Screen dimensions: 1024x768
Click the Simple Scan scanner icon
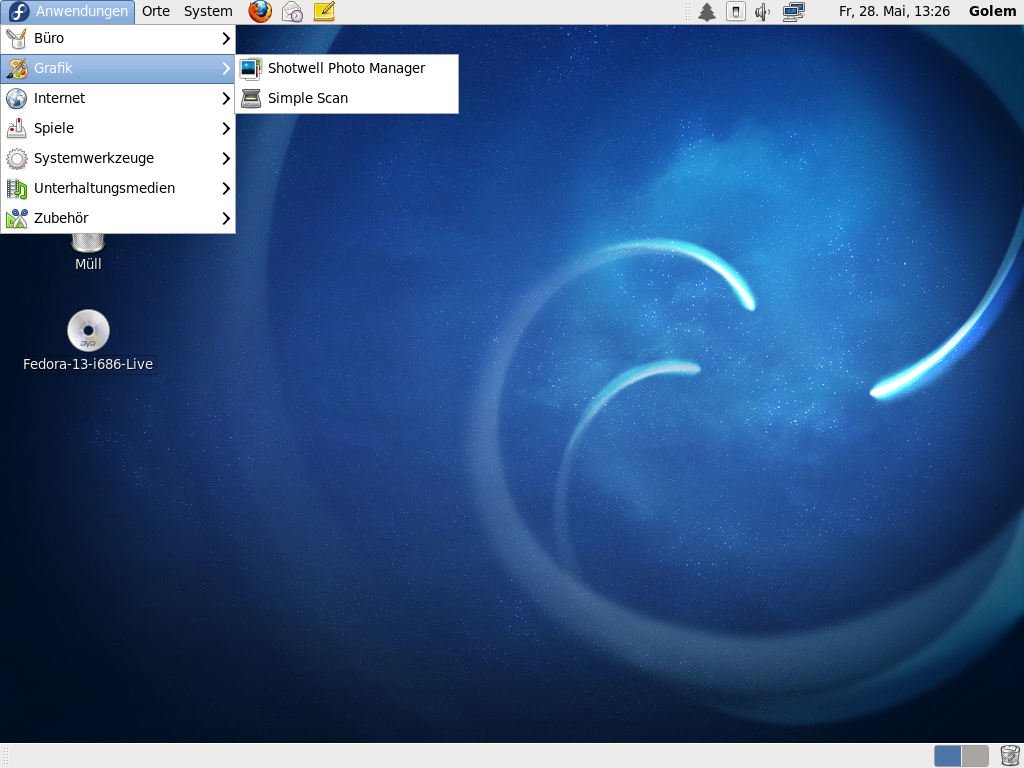coord(251,98)
